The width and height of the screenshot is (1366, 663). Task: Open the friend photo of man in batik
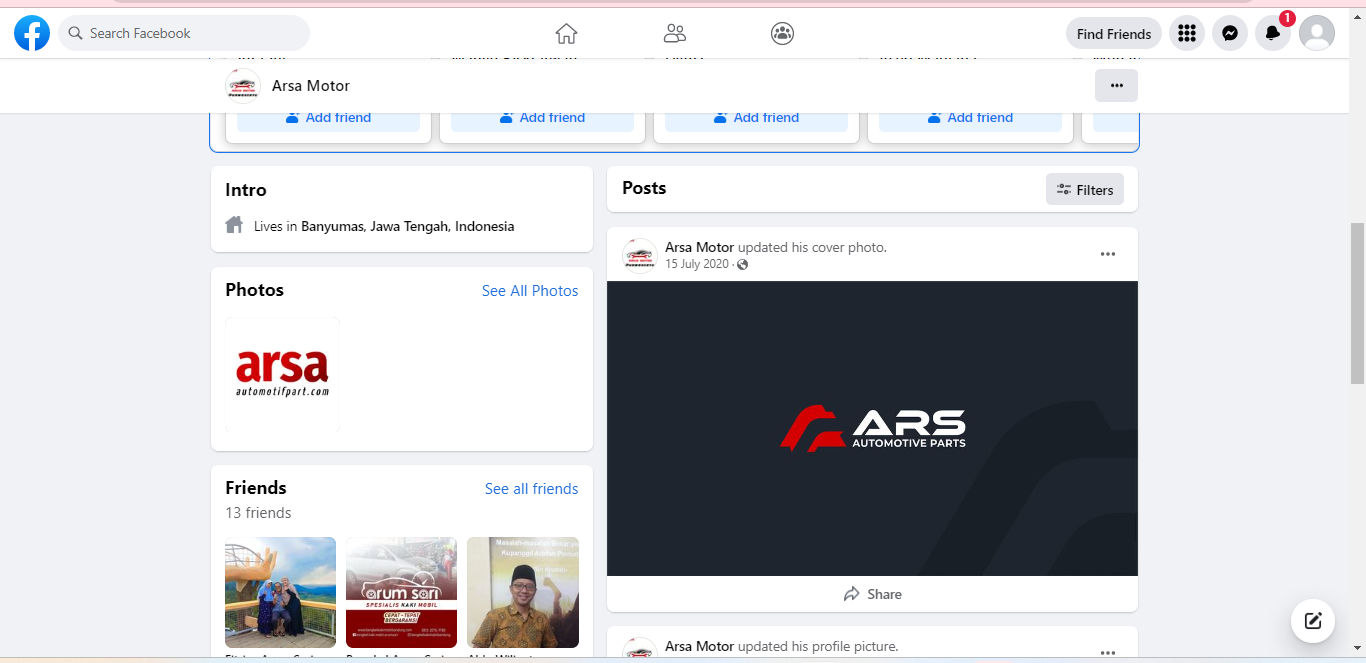tap(523, 593)
